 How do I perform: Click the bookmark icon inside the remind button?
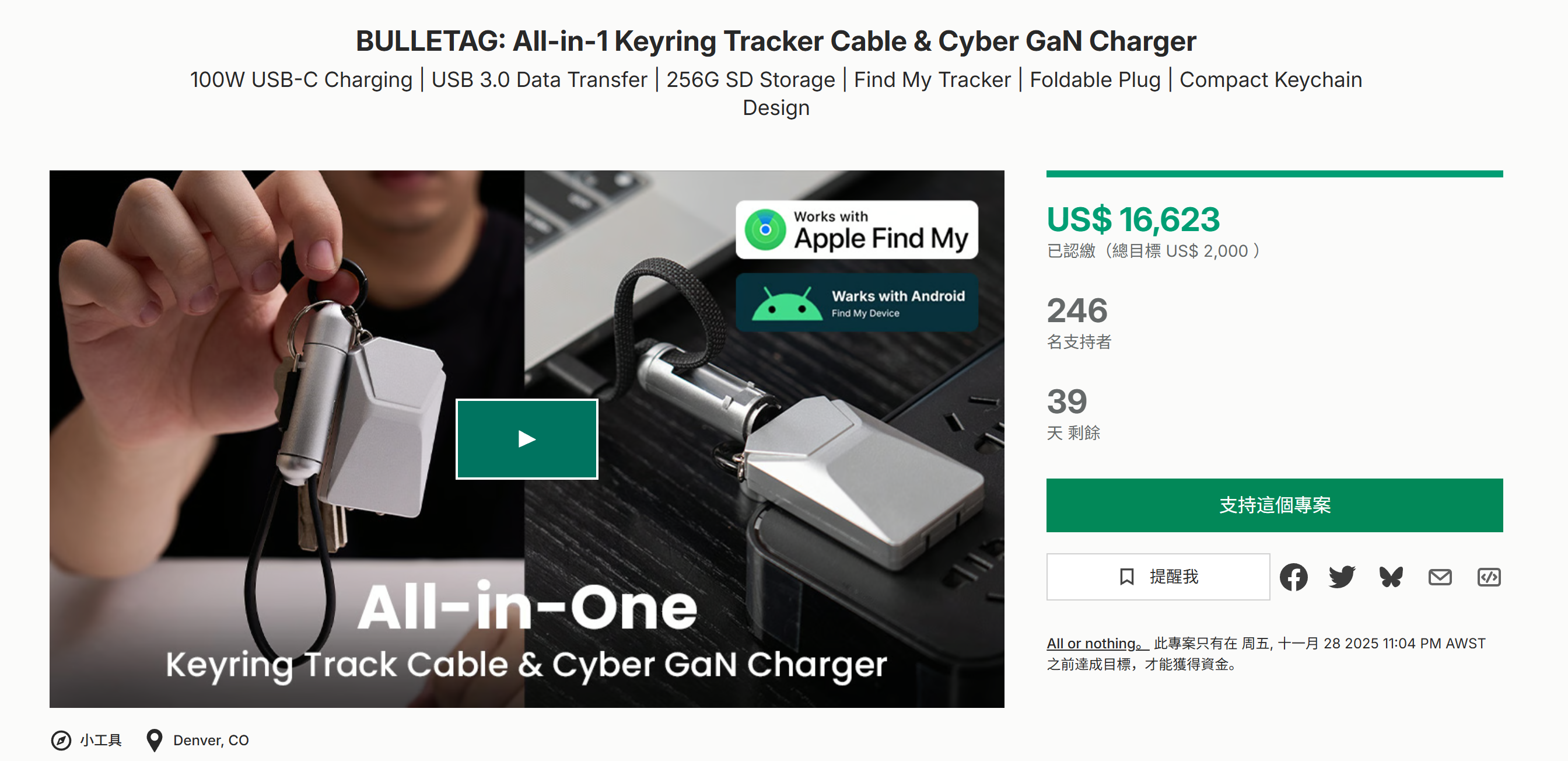1126,577
